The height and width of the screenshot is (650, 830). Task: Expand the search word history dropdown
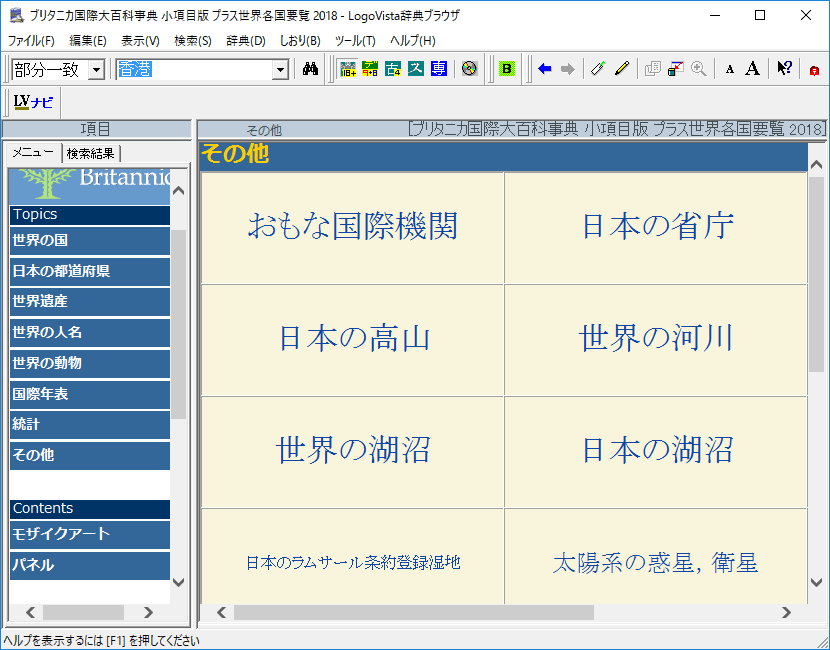point(280,69)
